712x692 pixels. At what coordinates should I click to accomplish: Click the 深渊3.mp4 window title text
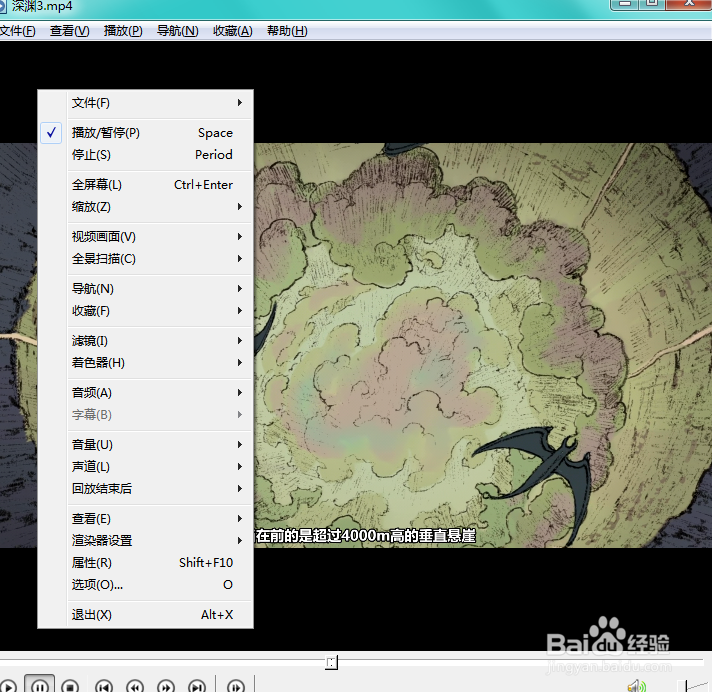point(42,6)
